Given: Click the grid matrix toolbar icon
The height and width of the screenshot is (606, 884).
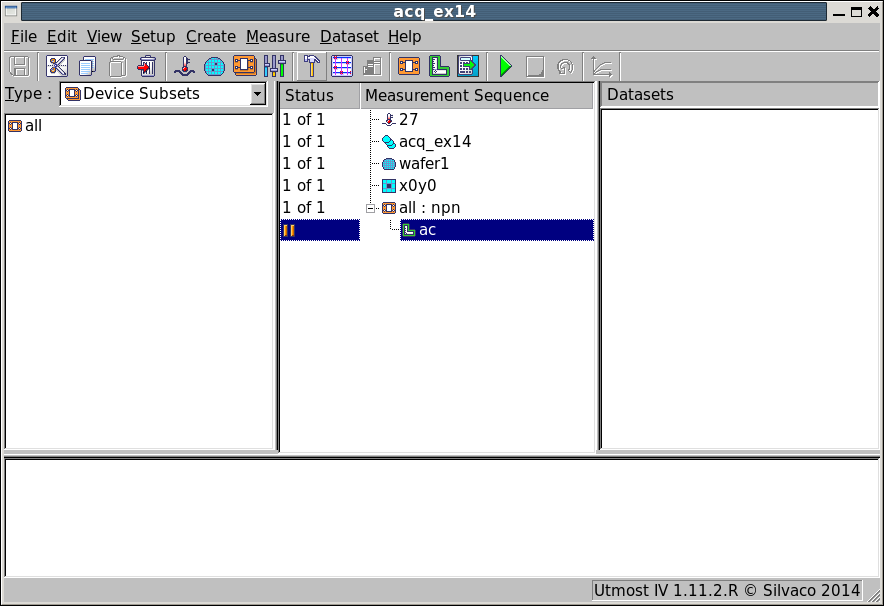Looking at the screenshot, I should 342,67.
